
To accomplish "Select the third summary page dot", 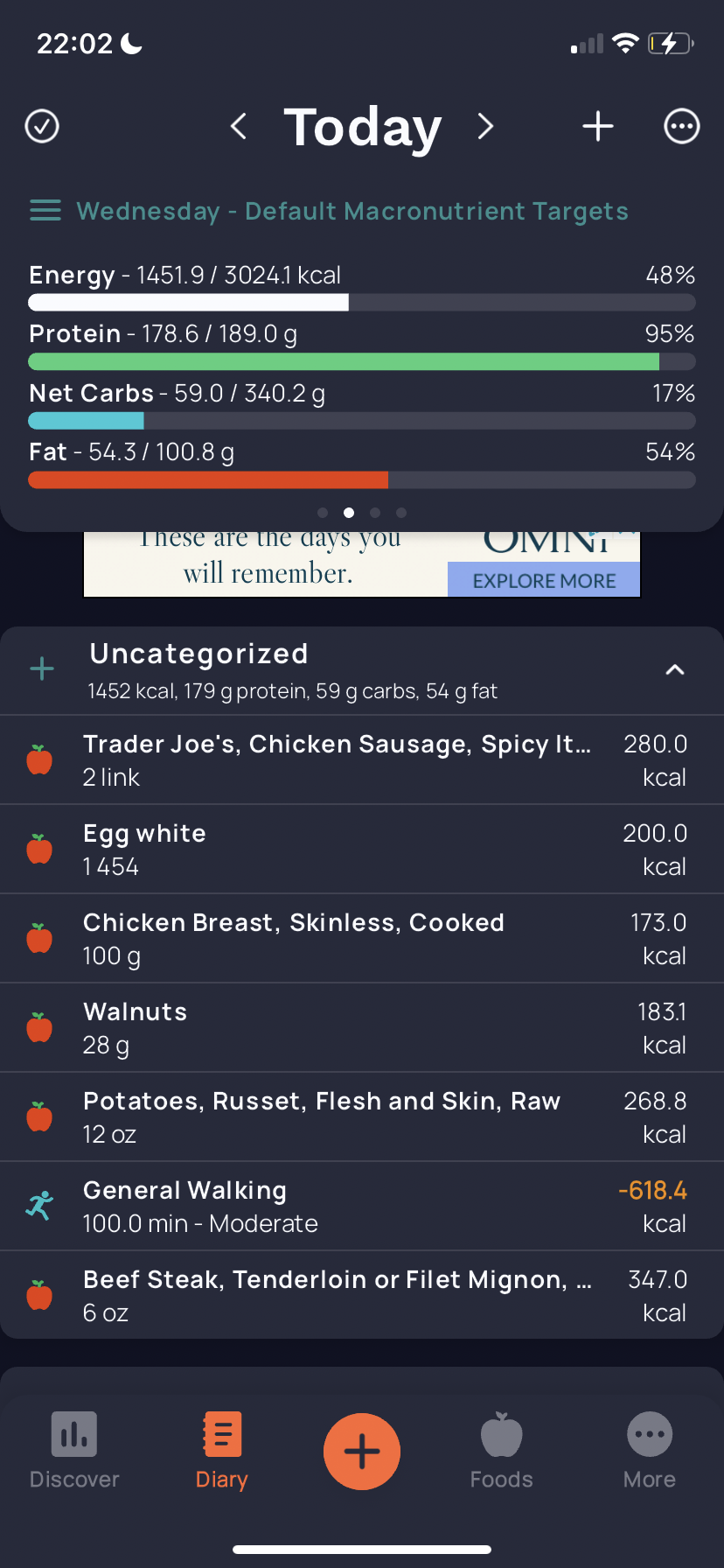I will 375,513.
